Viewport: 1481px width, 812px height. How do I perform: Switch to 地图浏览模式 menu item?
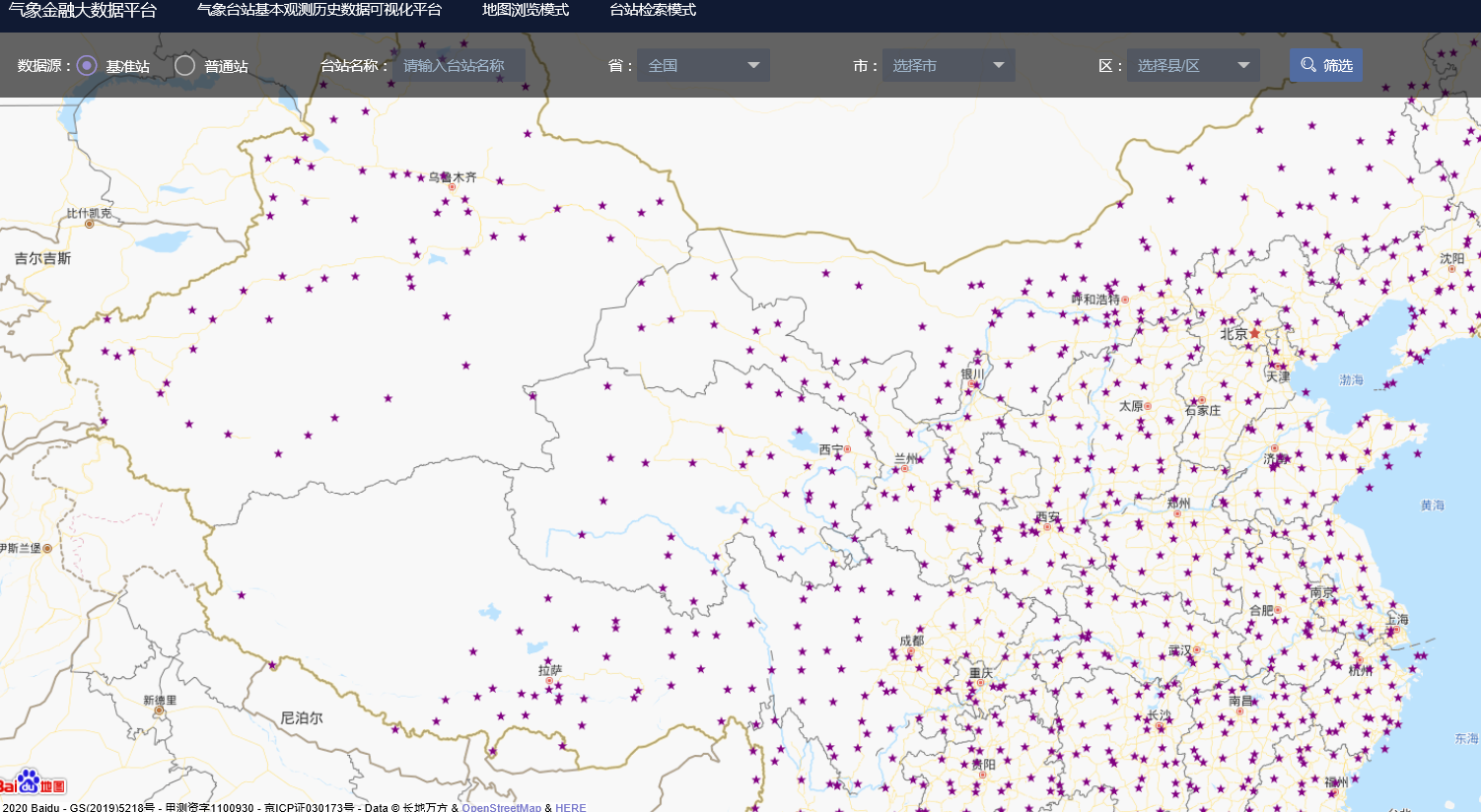[x=525, y=10]
